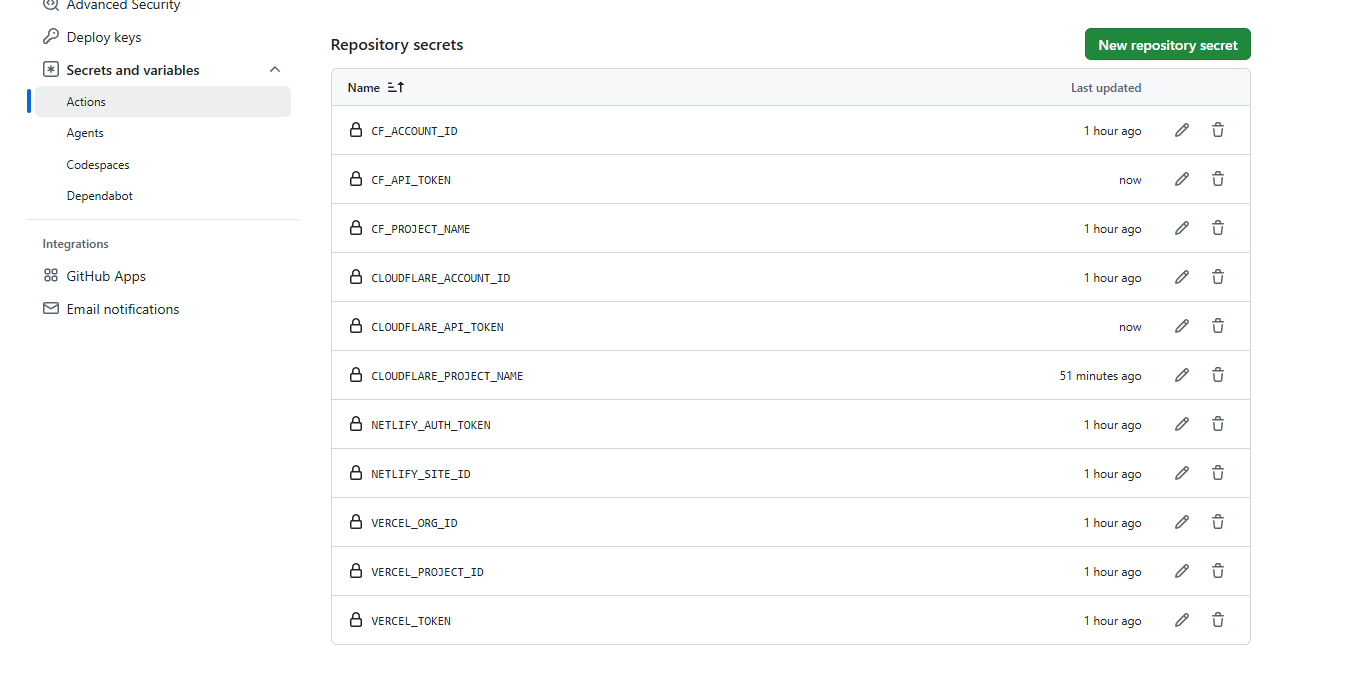Image resolution: width=1354 pixels, height=675 pixels.
Task: Click the '51 minutes ago' timestamp
Action: tap(1100, 376)
